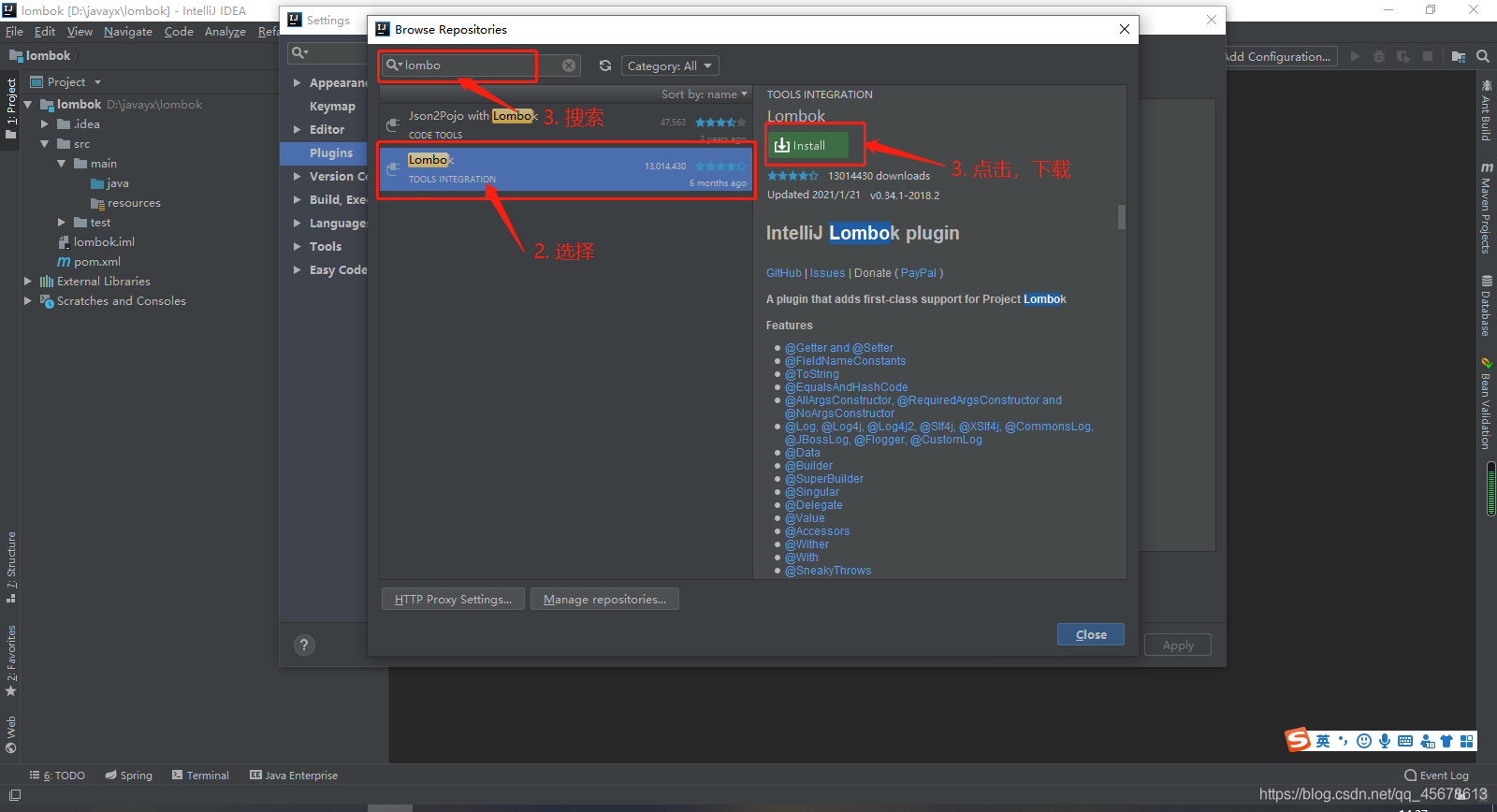Click the Stop icon in IDE toolbar

(x=1428, y=56)
